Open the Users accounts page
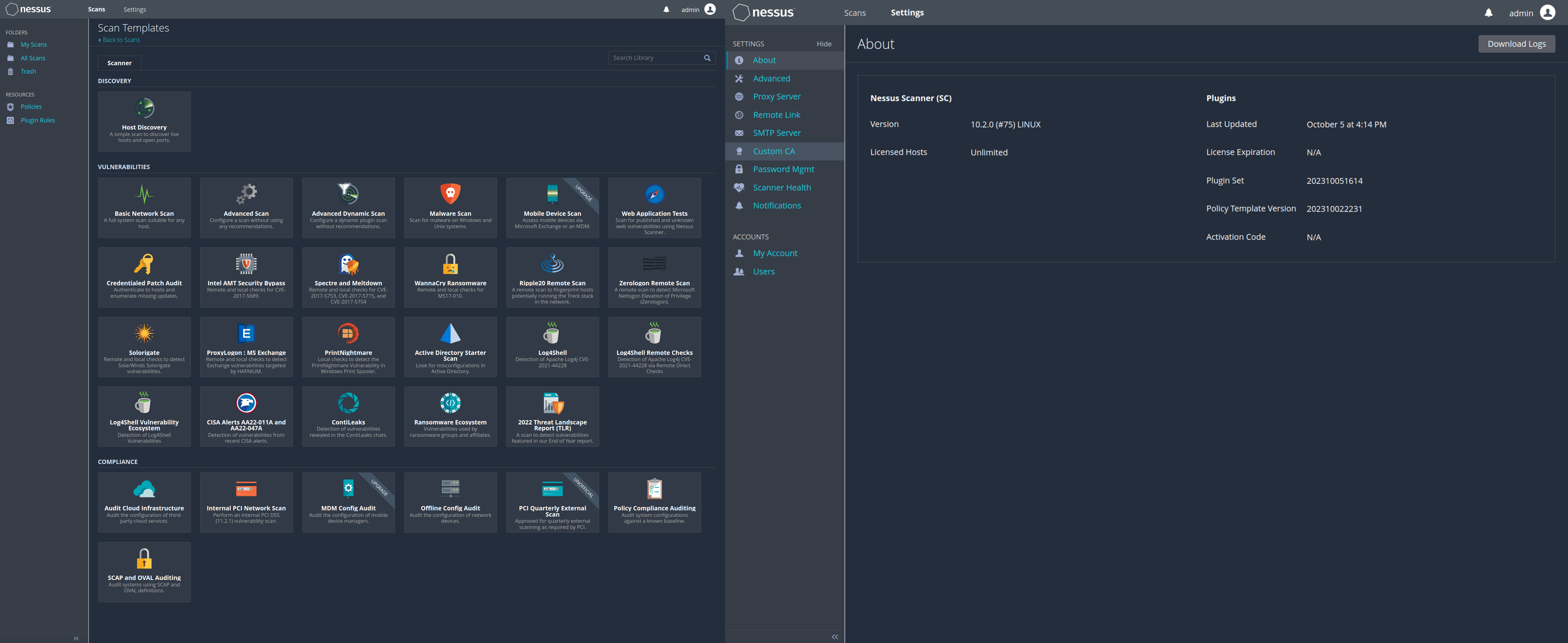This screenshot has width=1568, height=643. [x=784, y=271]
